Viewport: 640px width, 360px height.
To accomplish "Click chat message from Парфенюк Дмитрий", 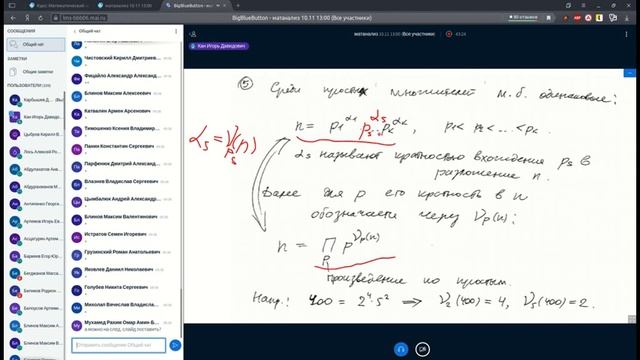I will tap(122, 166).
